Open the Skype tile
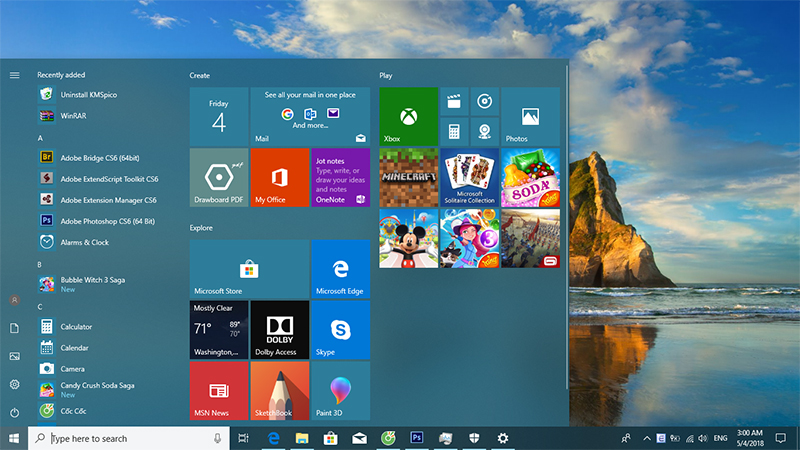 341,330
